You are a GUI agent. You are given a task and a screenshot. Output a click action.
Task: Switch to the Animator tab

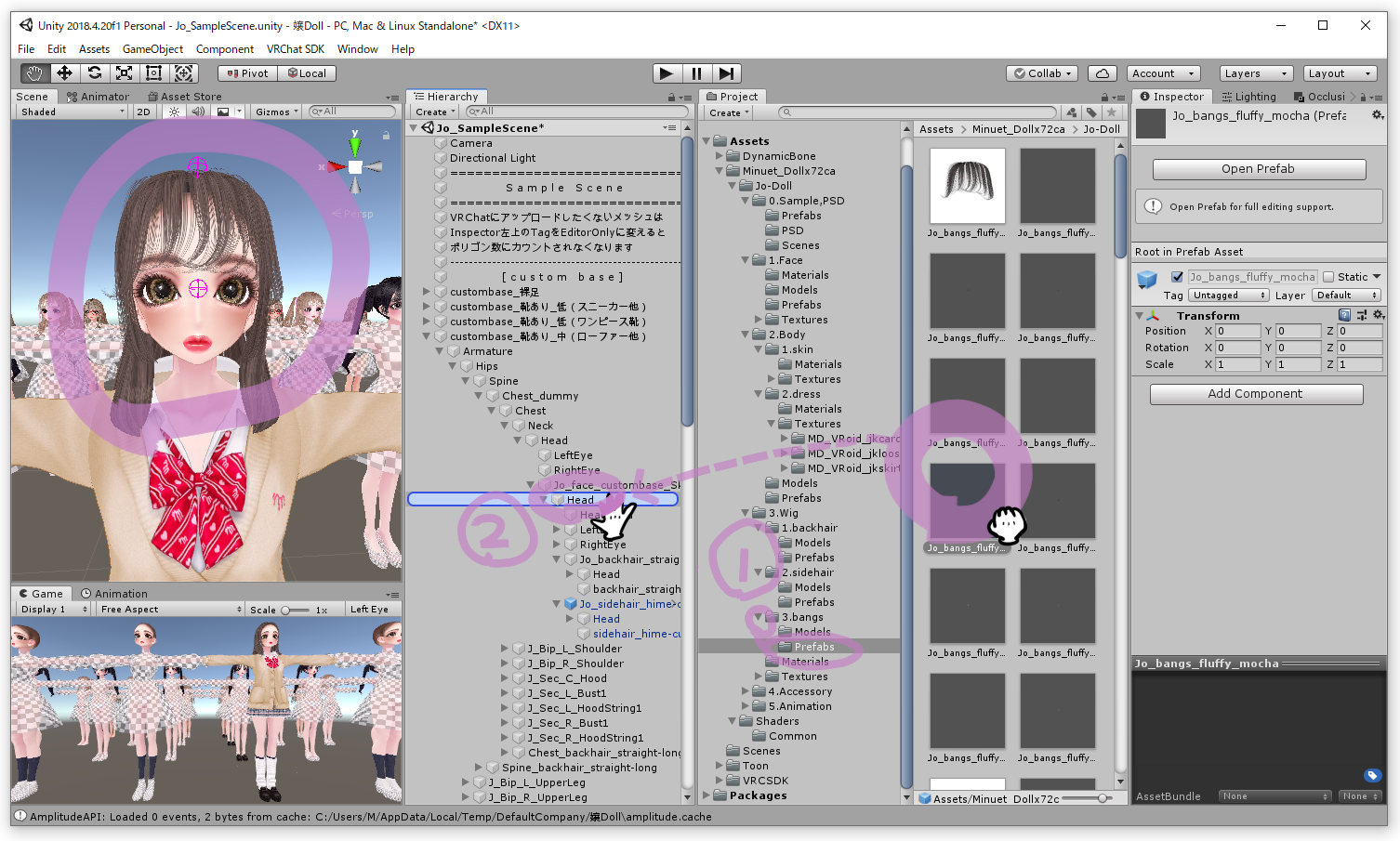[x=98, y=97]
